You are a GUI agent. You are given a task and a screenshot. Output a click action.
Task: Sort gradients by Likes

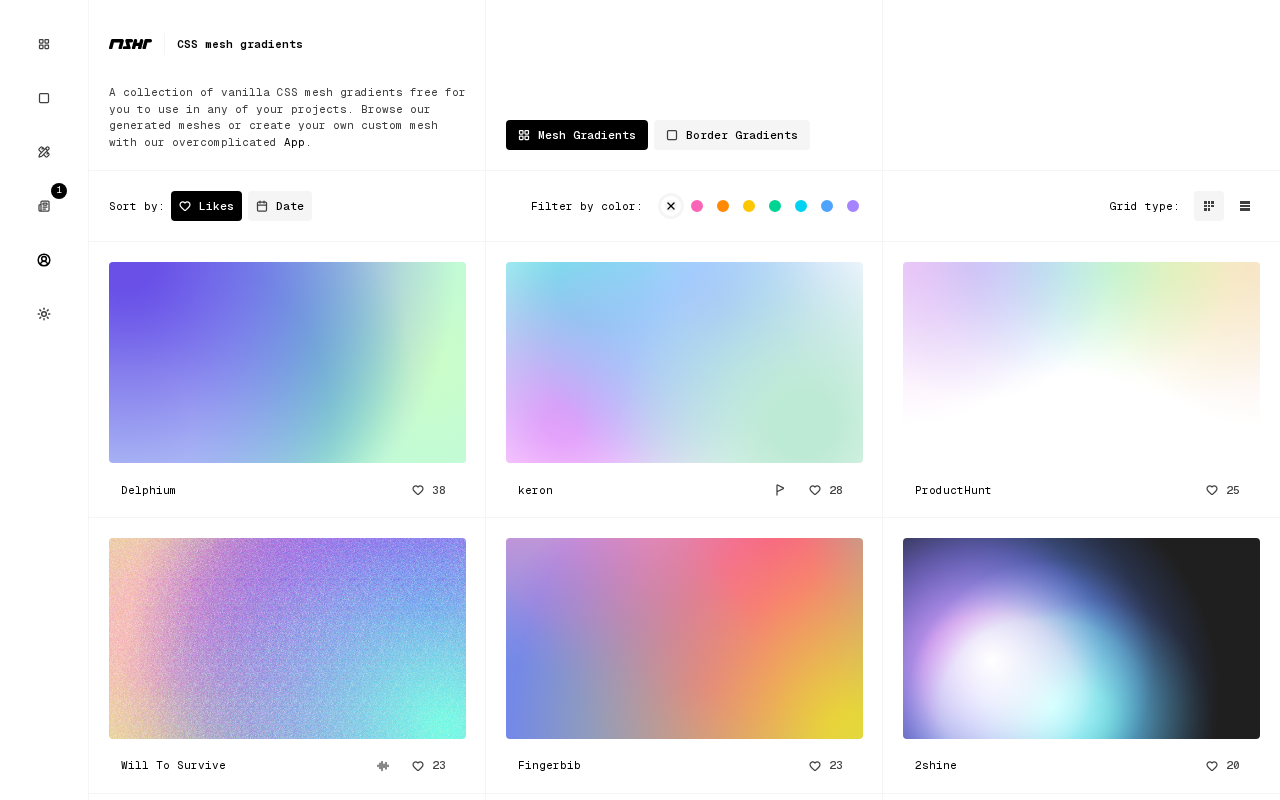click(206, 206)
